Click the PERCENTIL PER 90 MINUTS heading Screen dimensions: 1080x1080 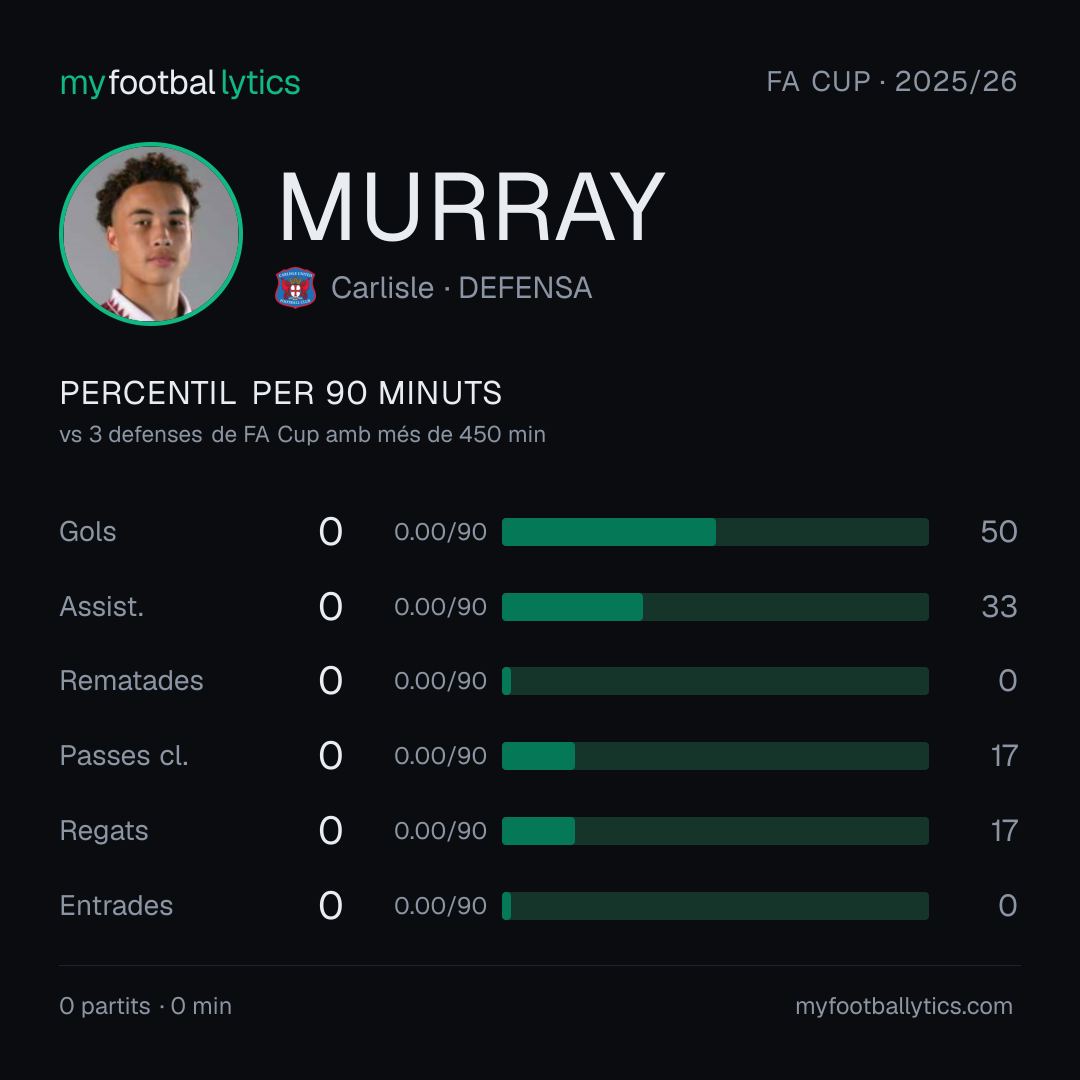[x=280, y=393]
